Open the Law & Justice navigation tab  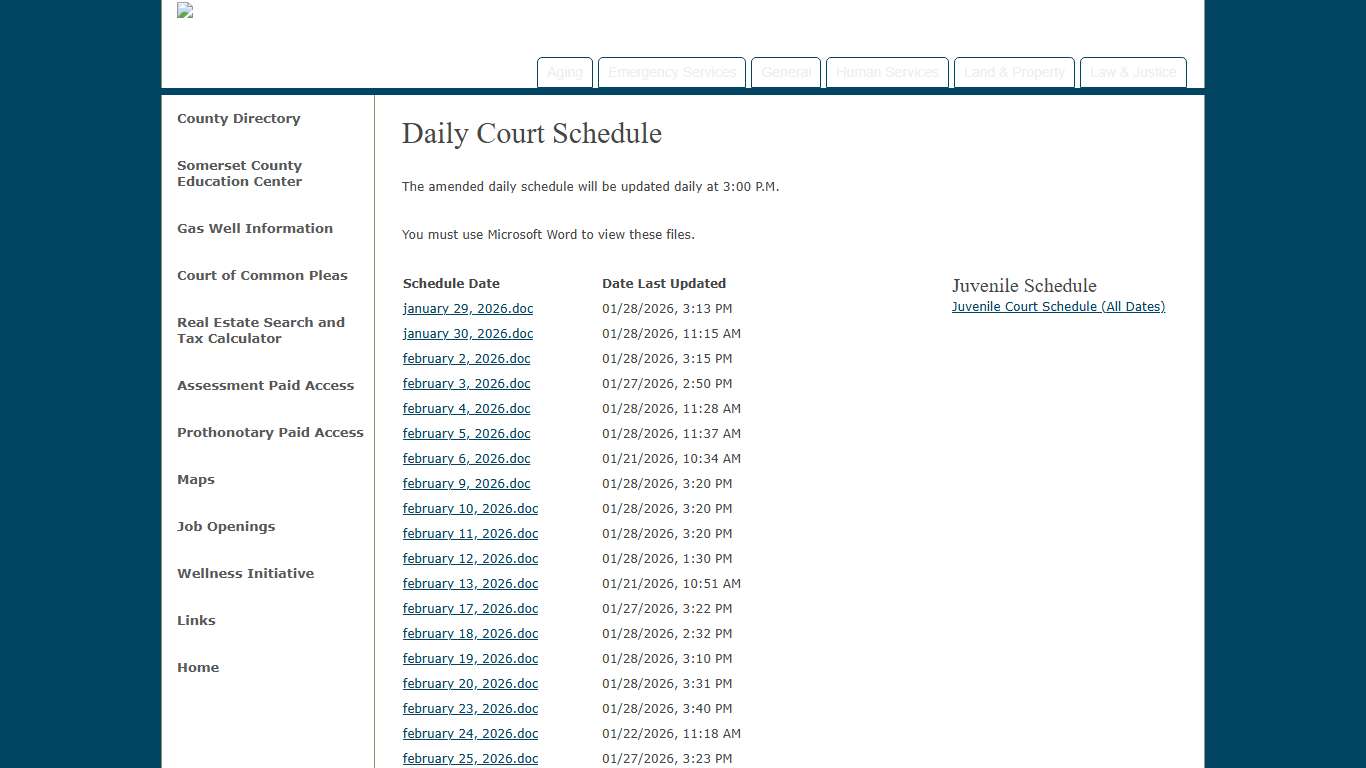coord(1132,72)
